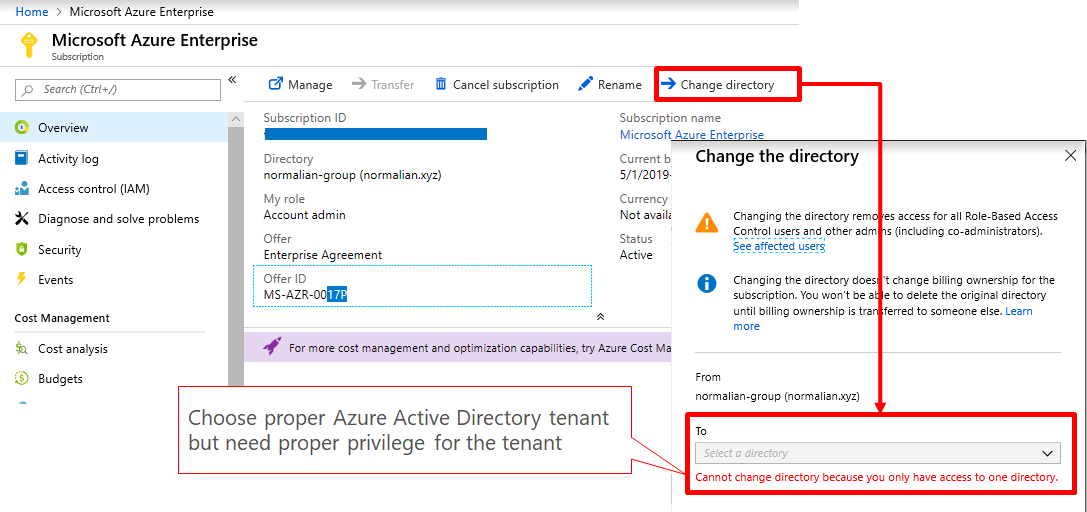Go to Home breadcrumb link
This screenshot has height=512, width=1087.
tap(31, 12)
